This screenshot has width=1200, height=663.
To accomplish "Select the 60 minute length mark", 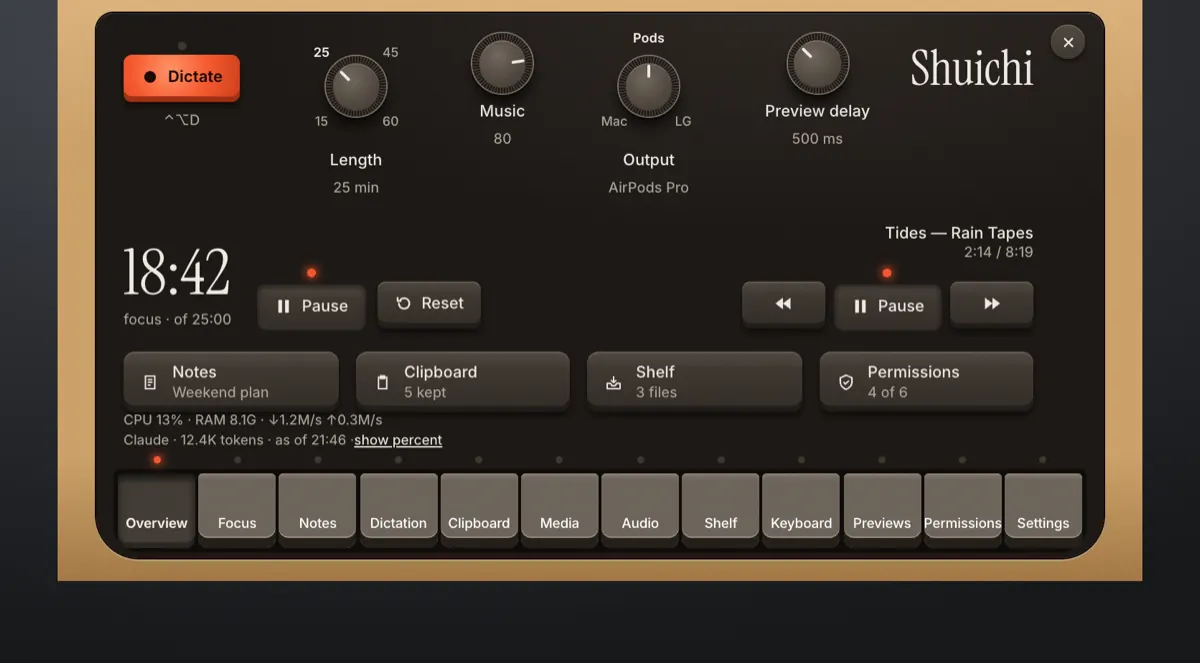I will click(390, 121).
